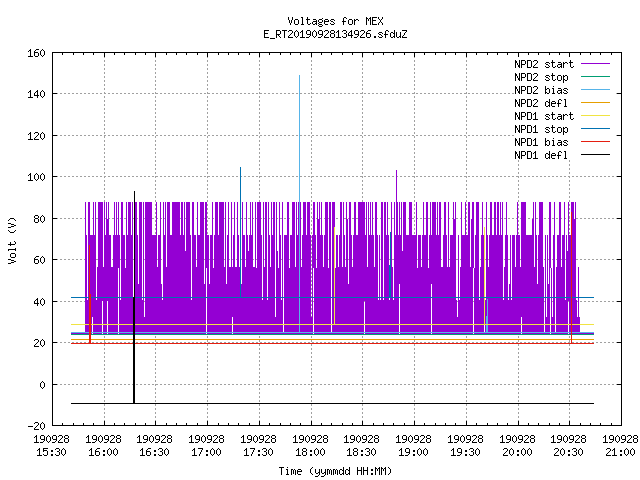This screenshot has height=480, width=640.
Task: Click the 60 y-axis tick label
Action: click(x=39, y=260)
